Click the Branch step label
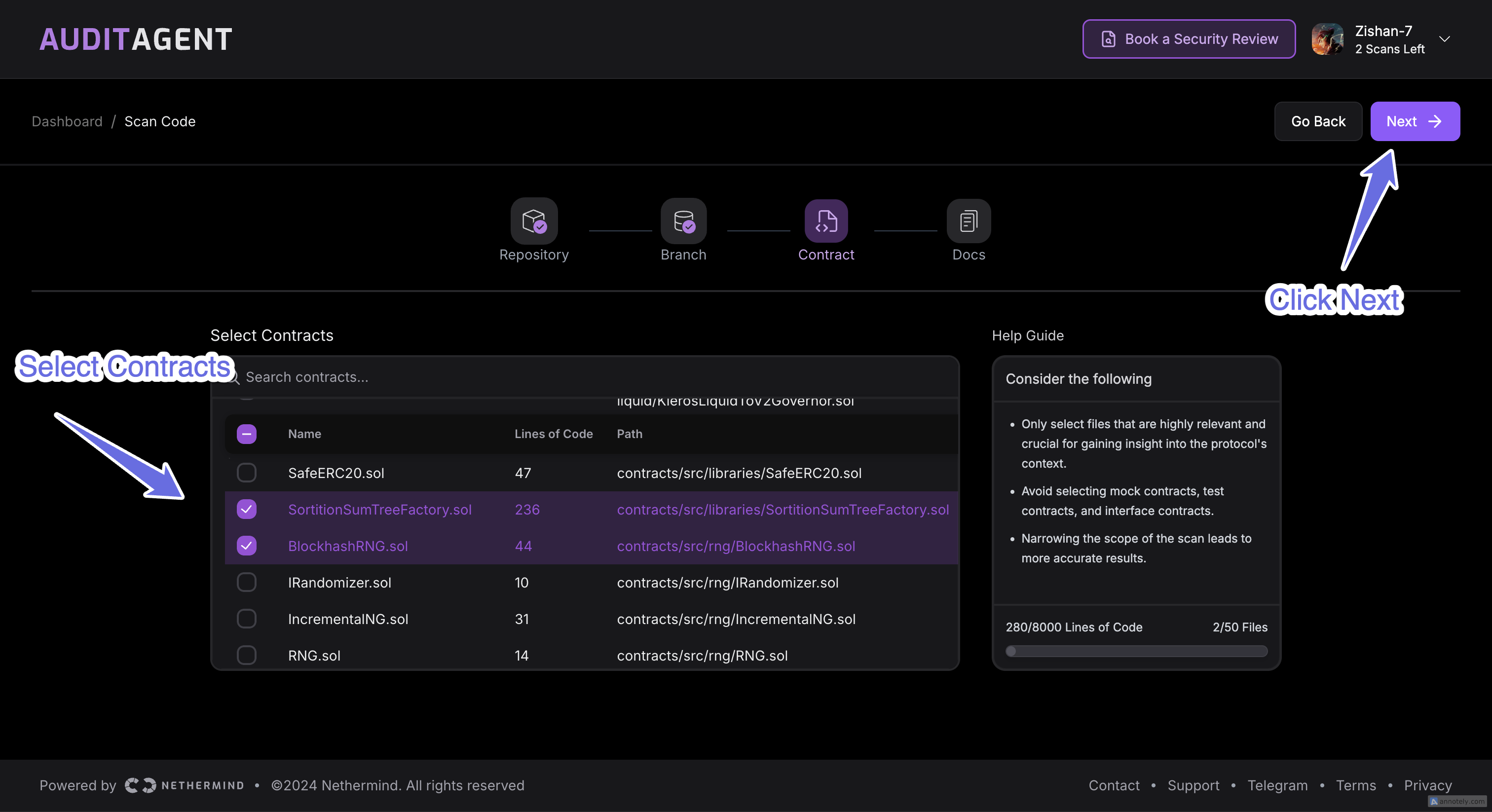The image size is (1492, 812). tap(683, 255)
